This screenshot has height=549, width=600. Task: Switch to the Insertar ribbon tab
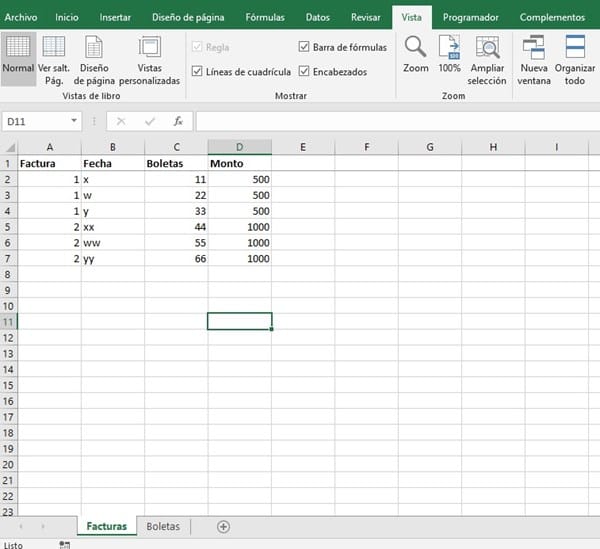pyautogui.click(x=115, y=17)
